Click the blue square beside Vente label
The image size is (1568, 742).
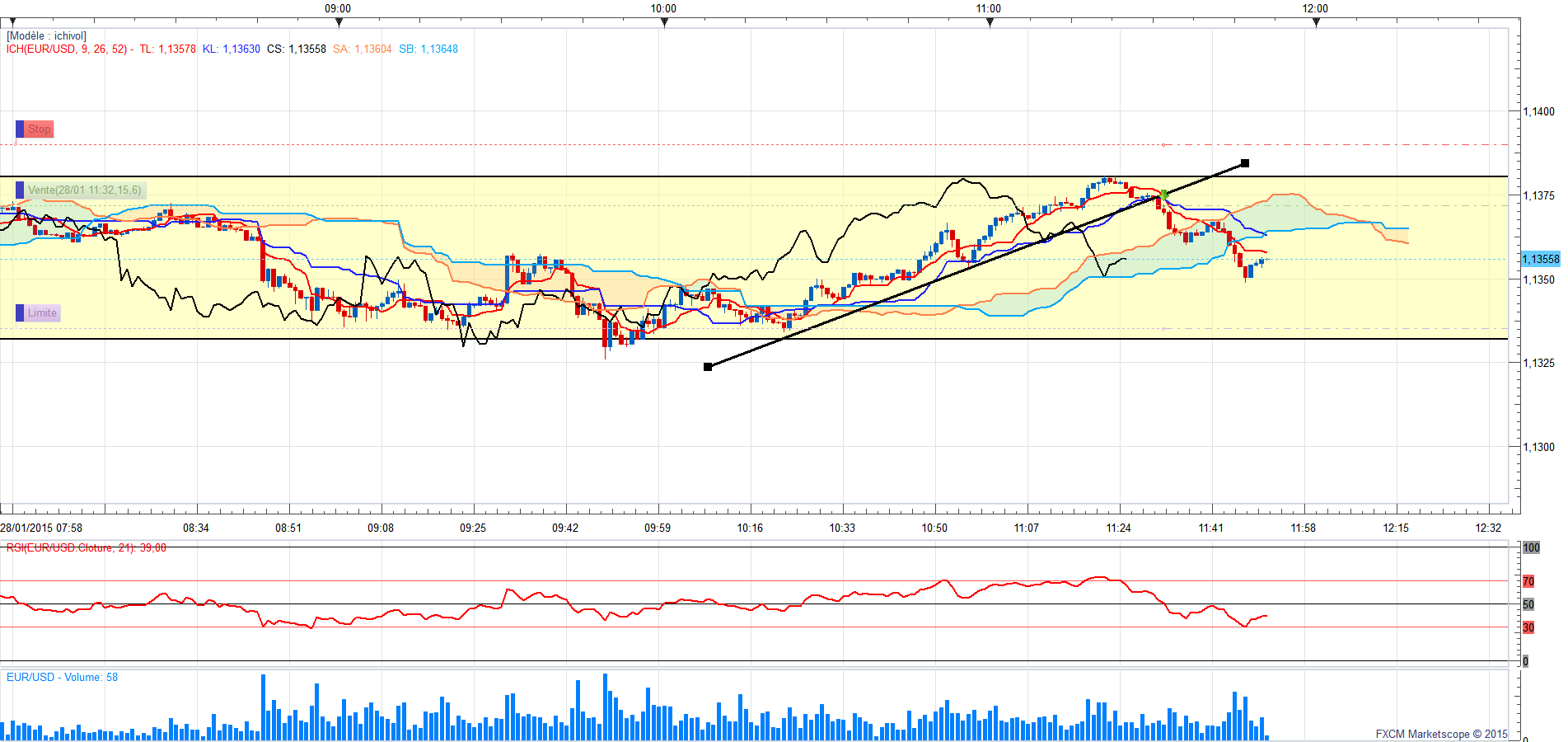[20, 190]
